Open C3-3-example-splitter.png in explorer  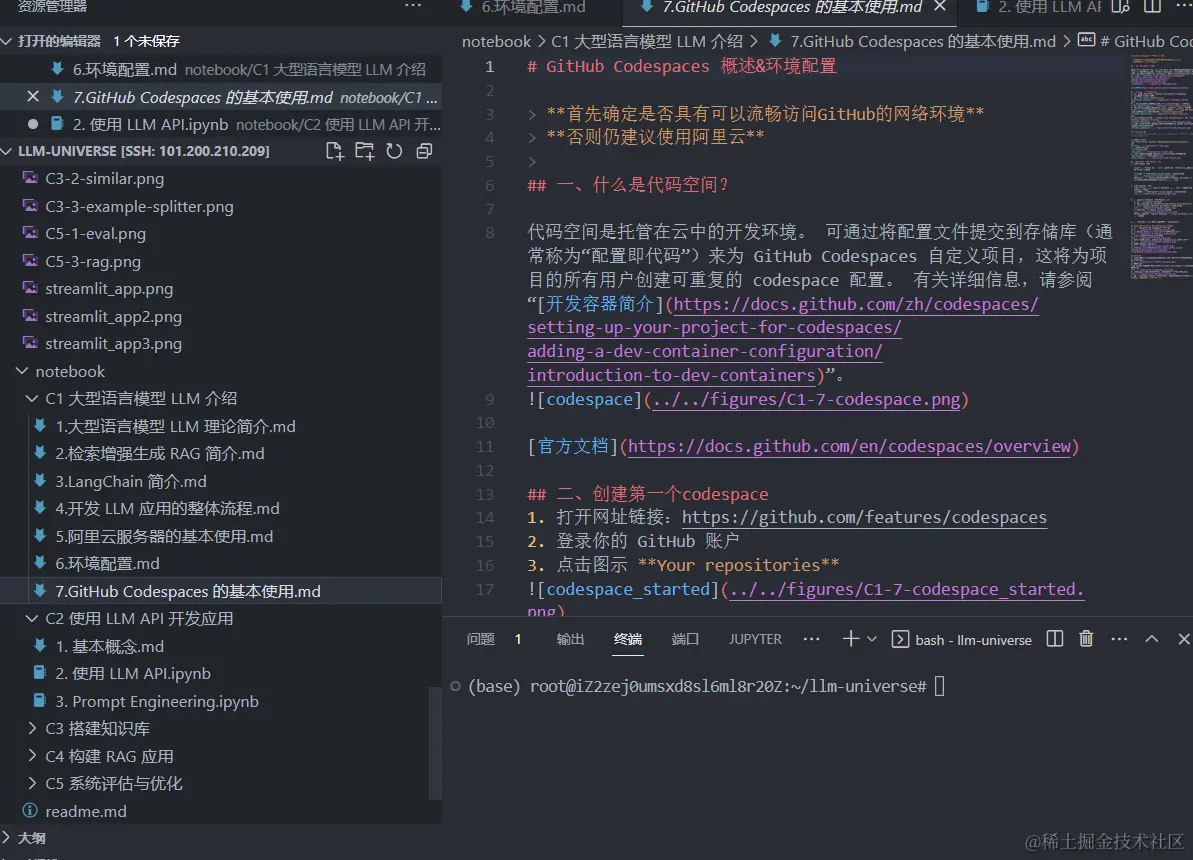point(139,206)
